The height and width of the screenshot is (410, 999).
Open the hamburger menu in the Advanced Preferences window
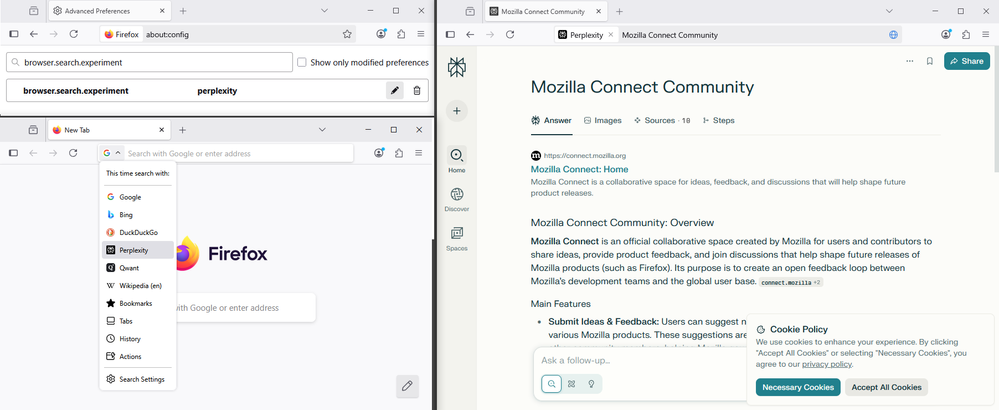420,34
